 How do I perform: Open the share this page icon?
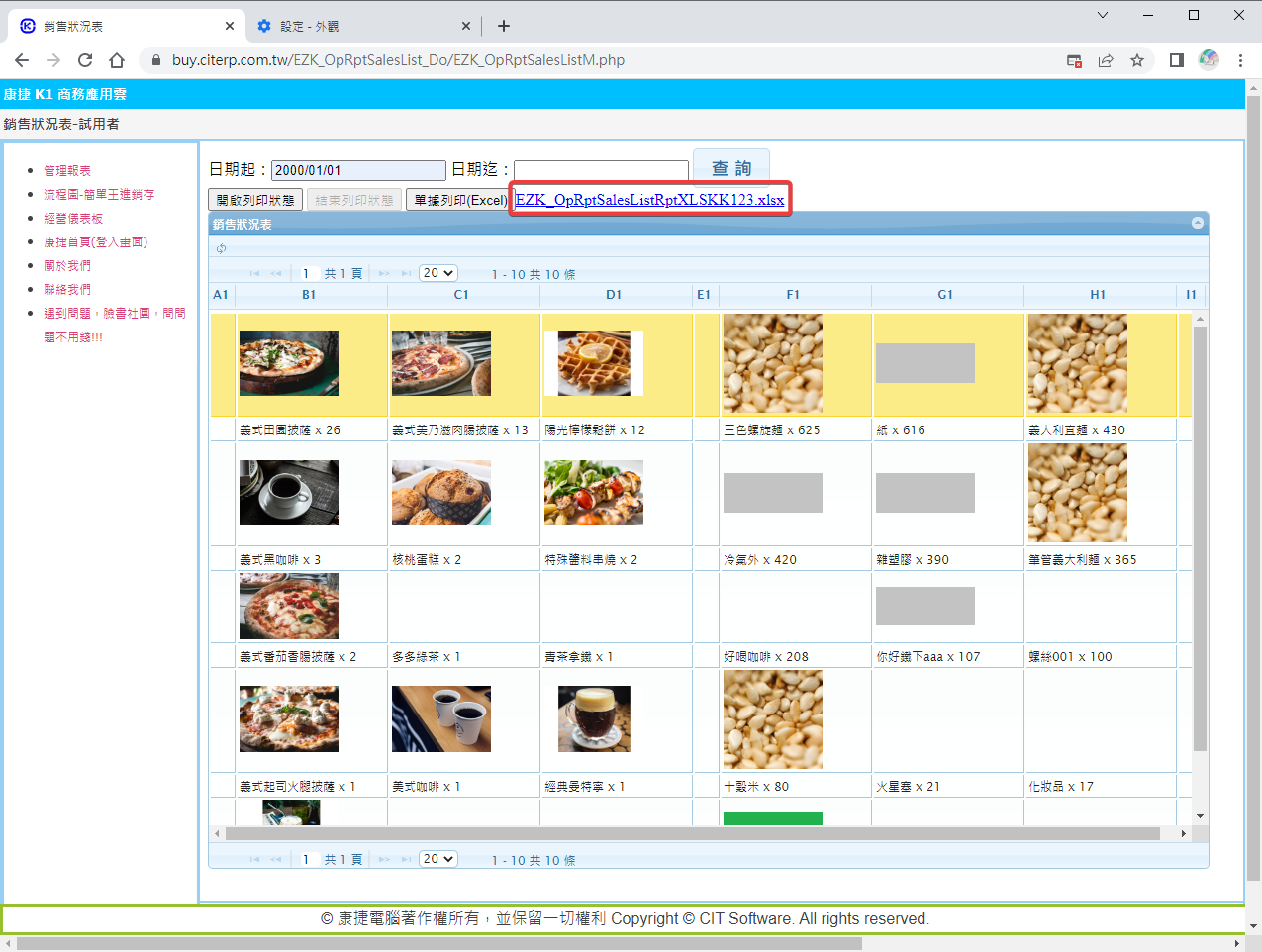tap(1106, 60)
